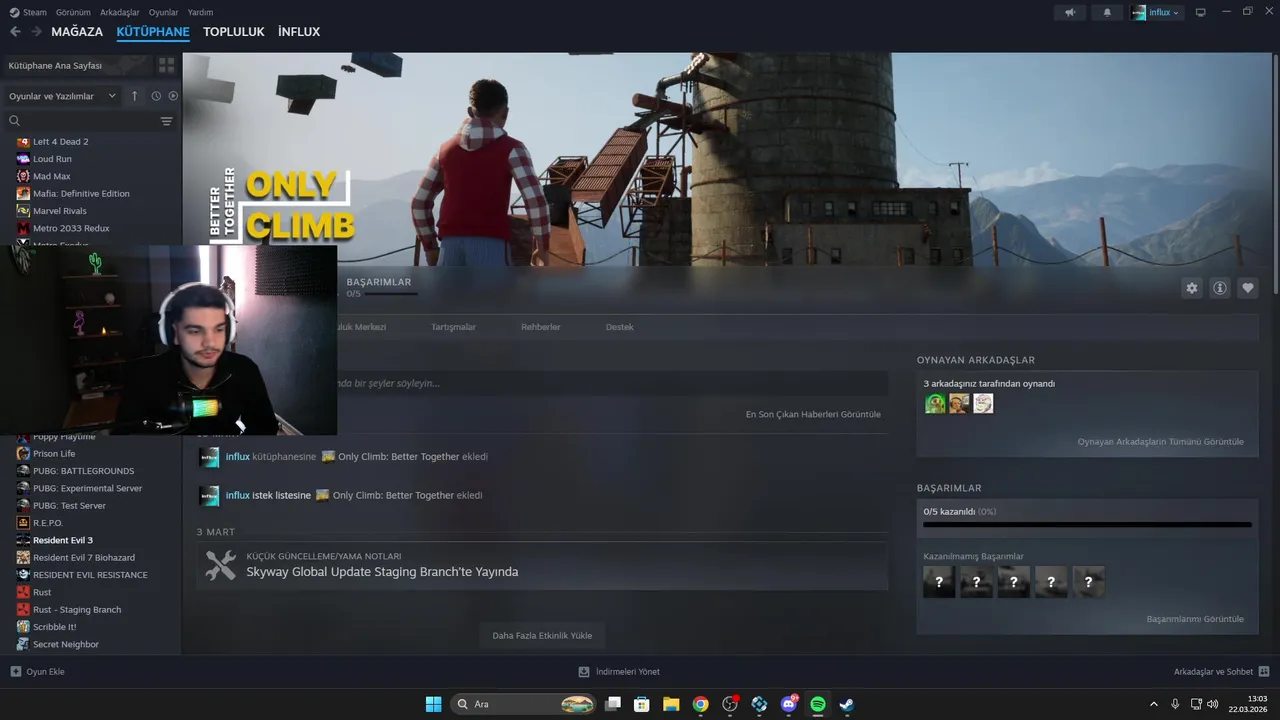
Task: Click the third locked achievement icon
Action: pyautogui.click(x=1014, y=582)
